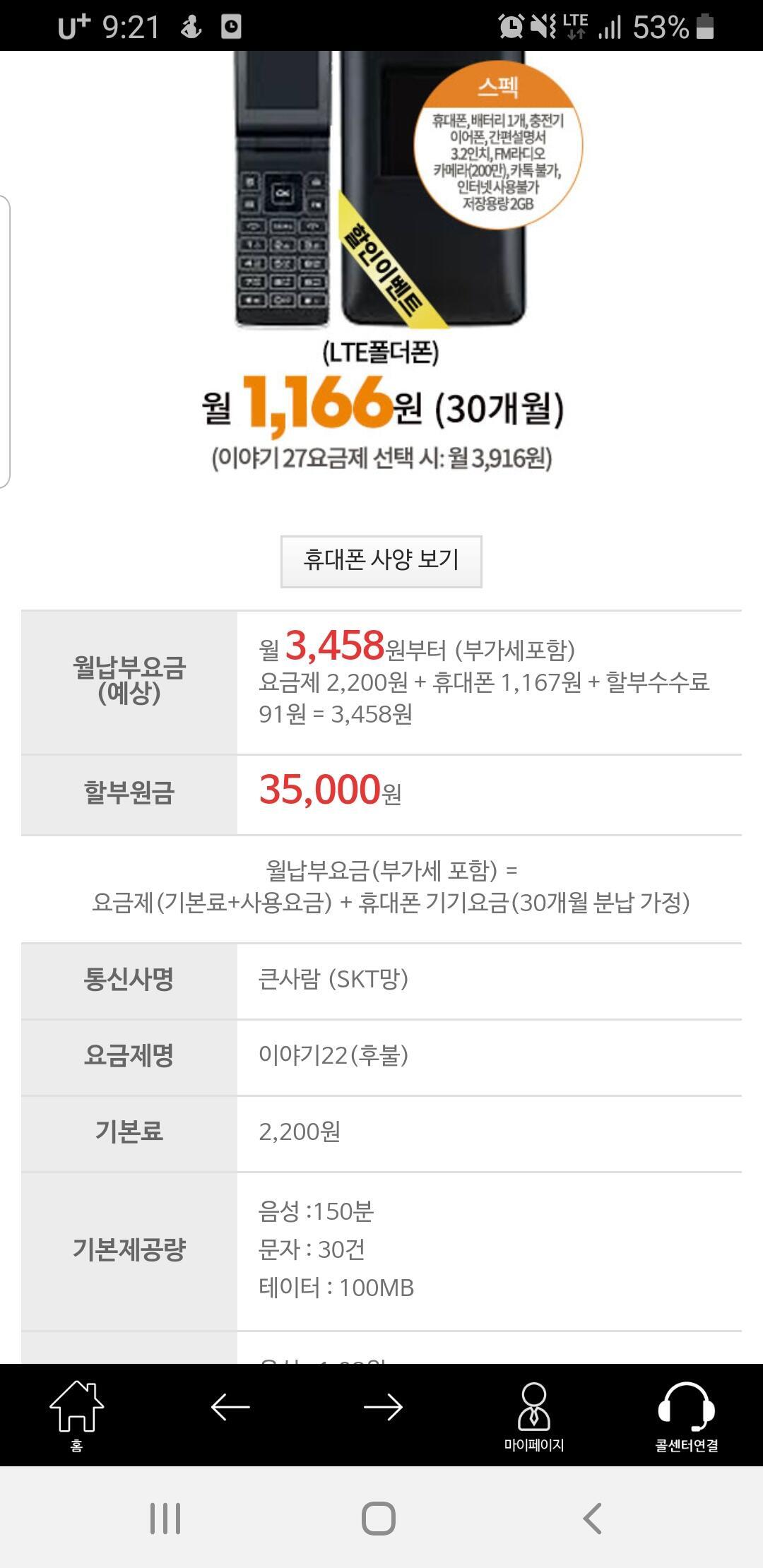Tap the alarm icon in status bar
This screenshot has height=1568, width=763.
point(511,27)
